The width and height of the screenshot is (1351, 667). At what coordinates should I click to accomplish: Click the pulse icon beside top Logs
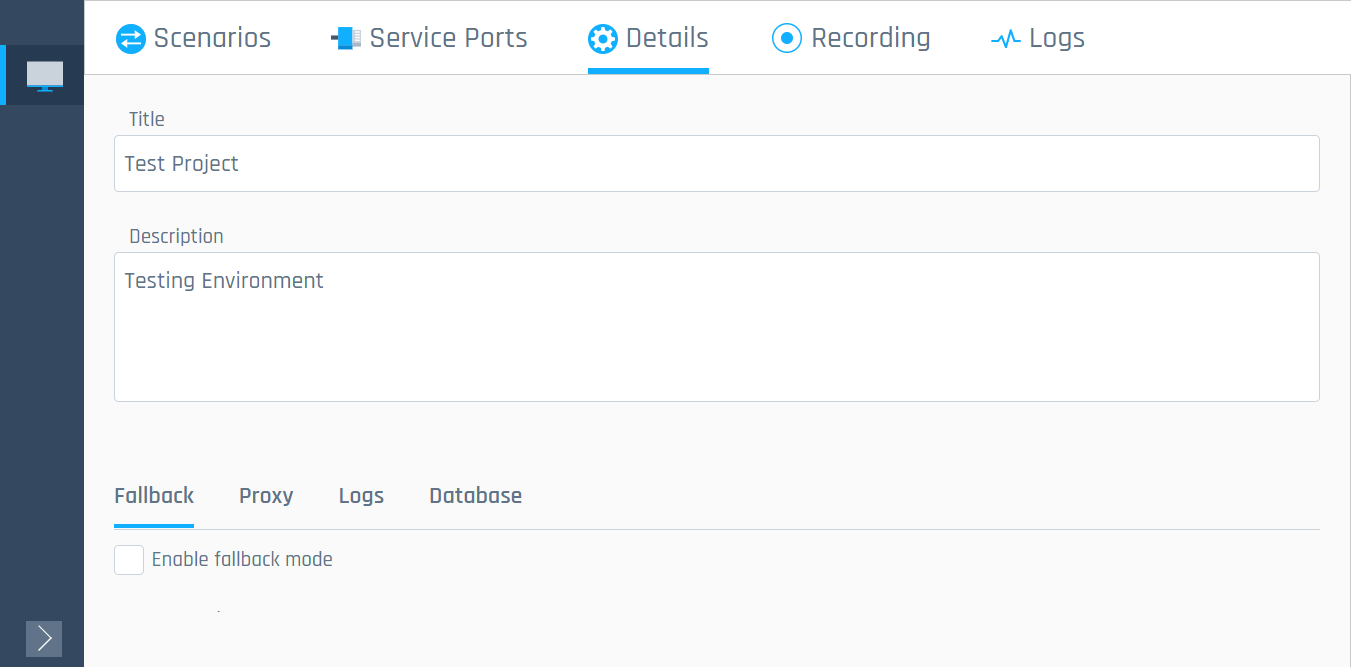coord(1005,40)
